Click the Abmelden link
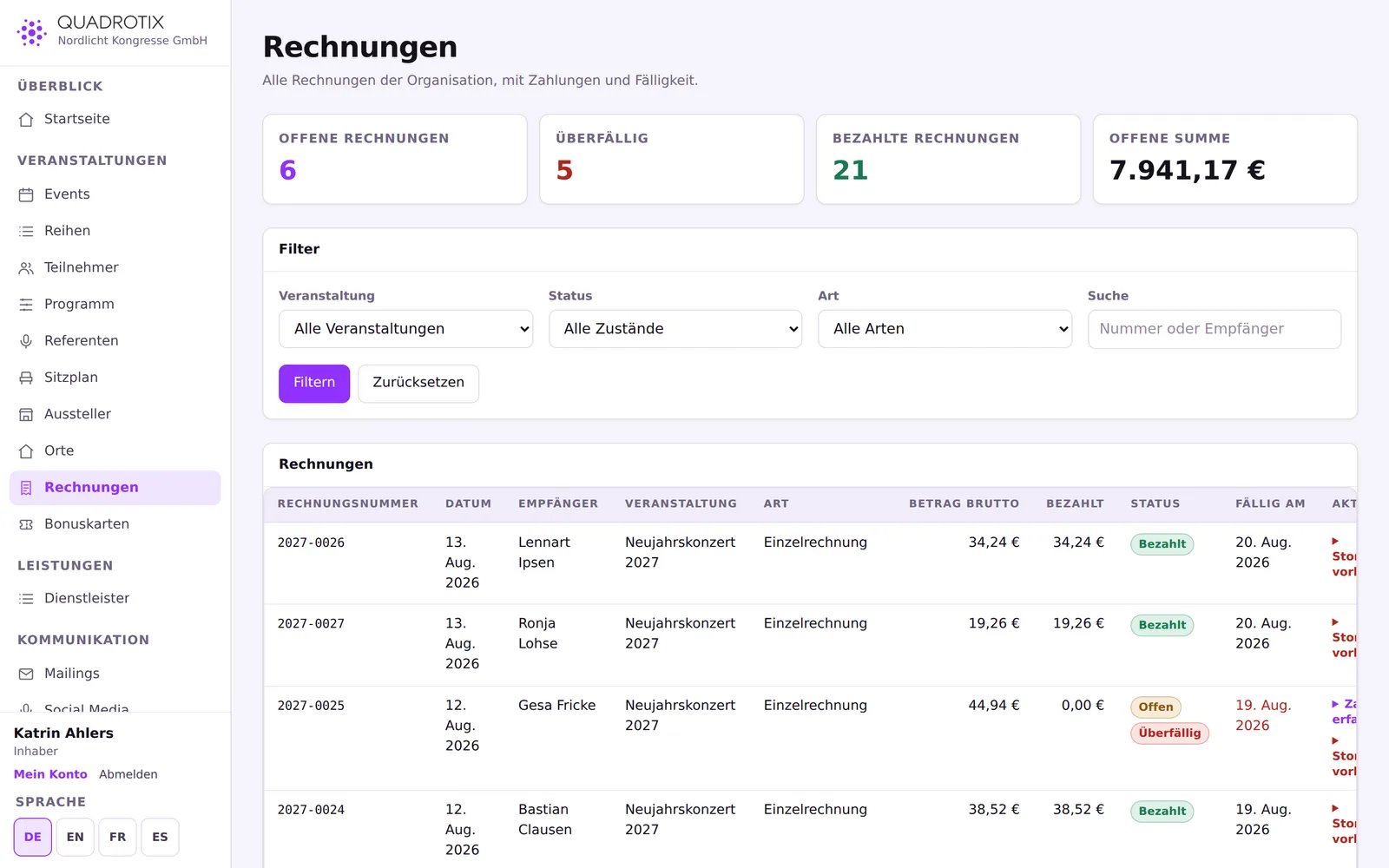Viewport: 1389px width, 868px height. pos(128,774)
